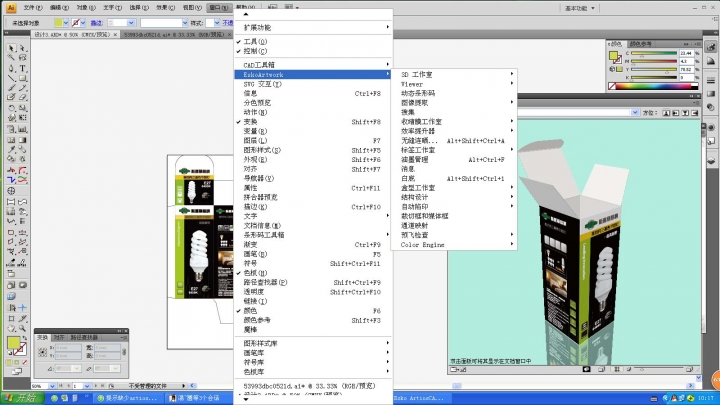
Task: Select the Type tool in the toolbox
Action: click(x=23, y=68)
